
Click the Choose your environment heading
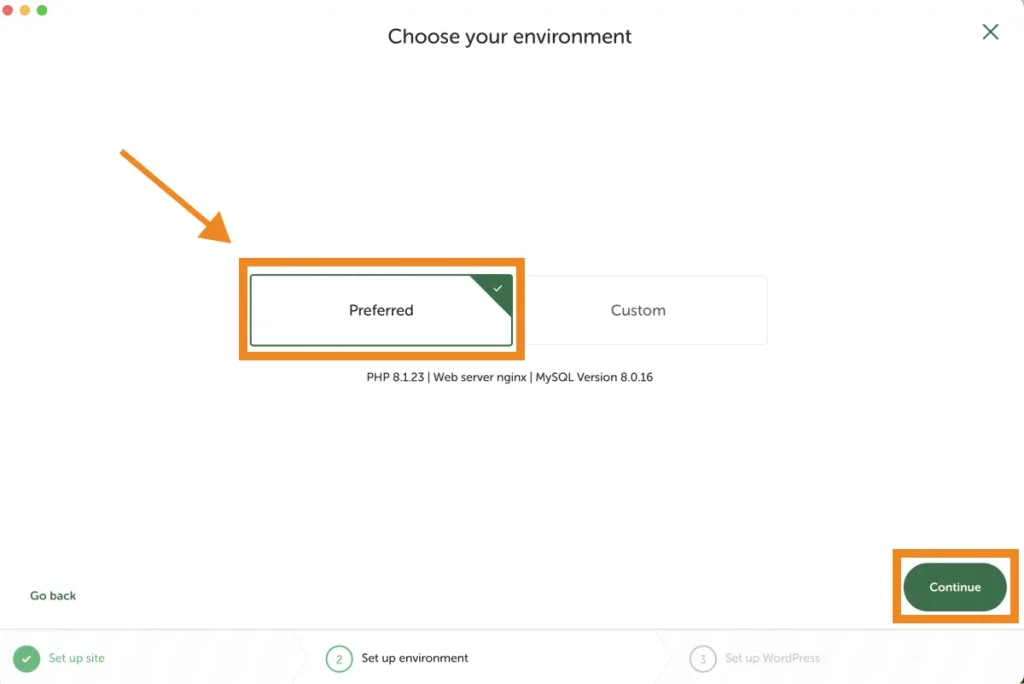pyautogui.click(x=510, y=37)
